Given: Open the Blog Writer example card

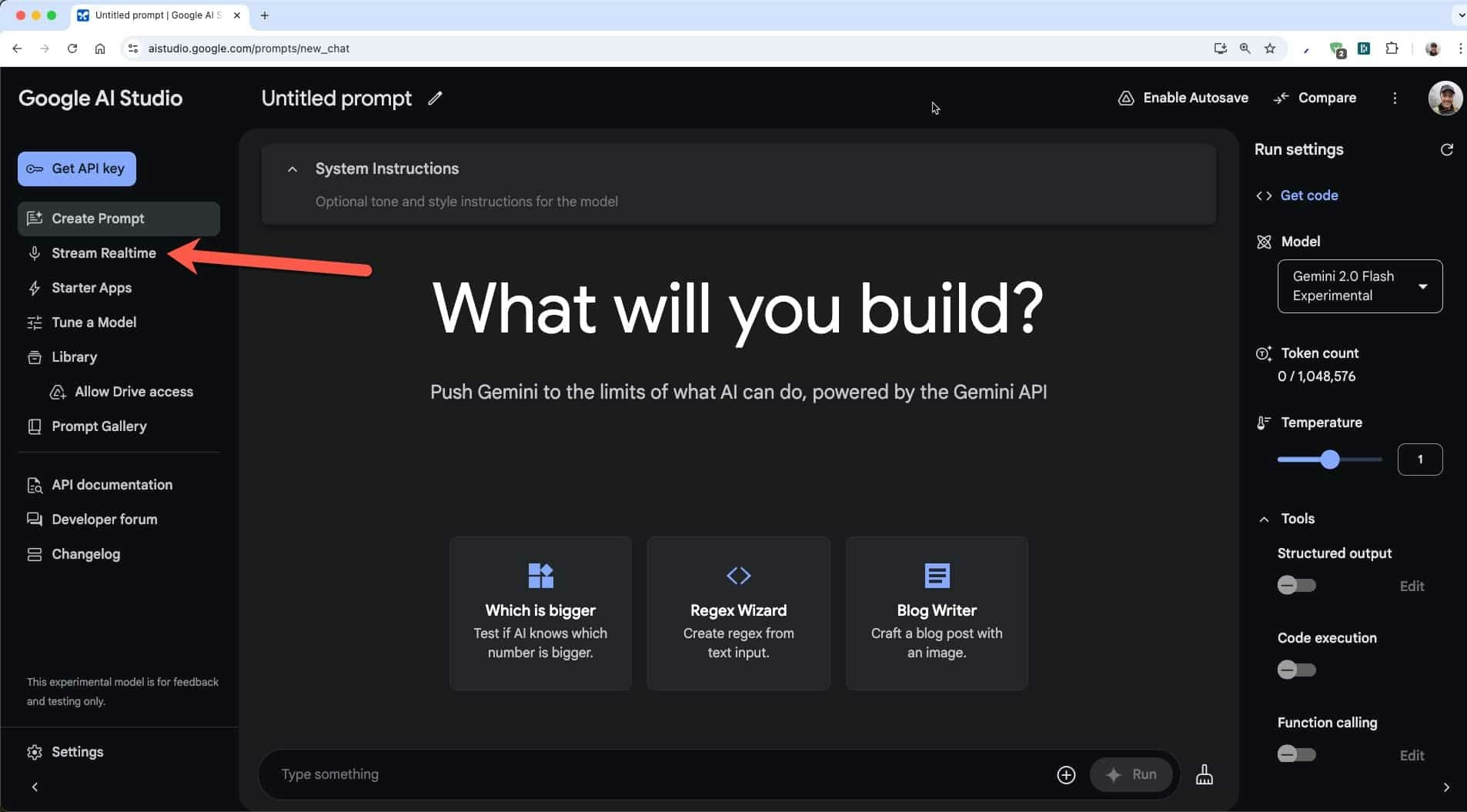Looking at the screenshot, I should click(936, 613).
